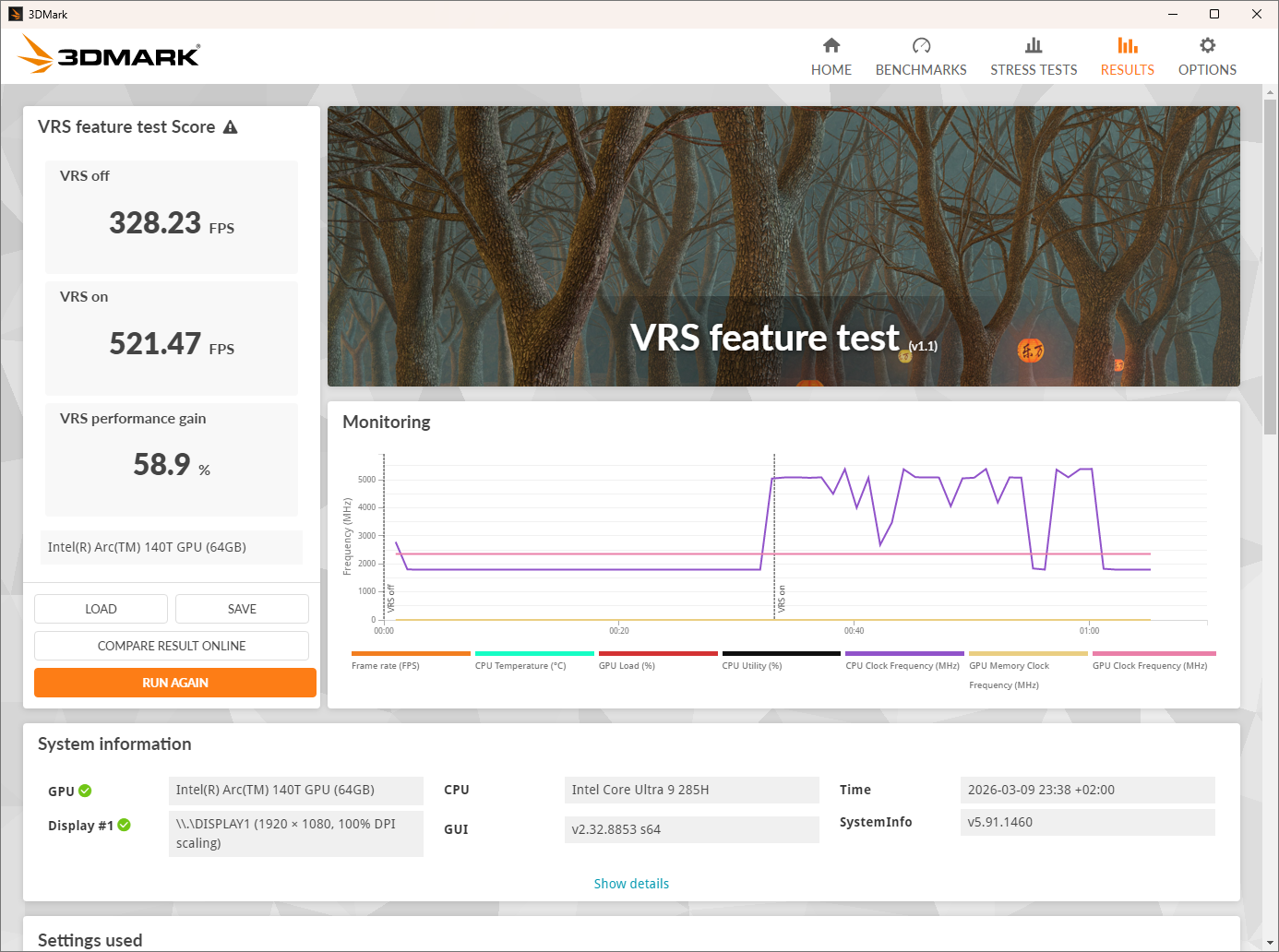
Task: Switch to the Results tab
Action: (1127, 56)
